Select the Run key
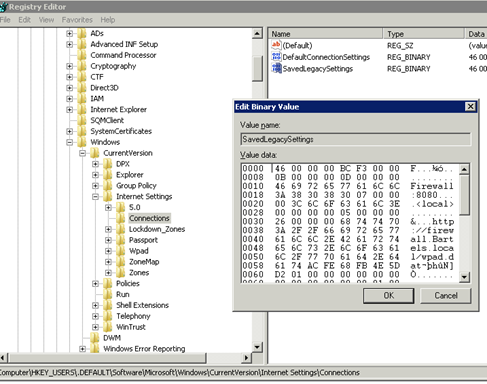Screen dimensions: 487x384 (x=123, y=295)
